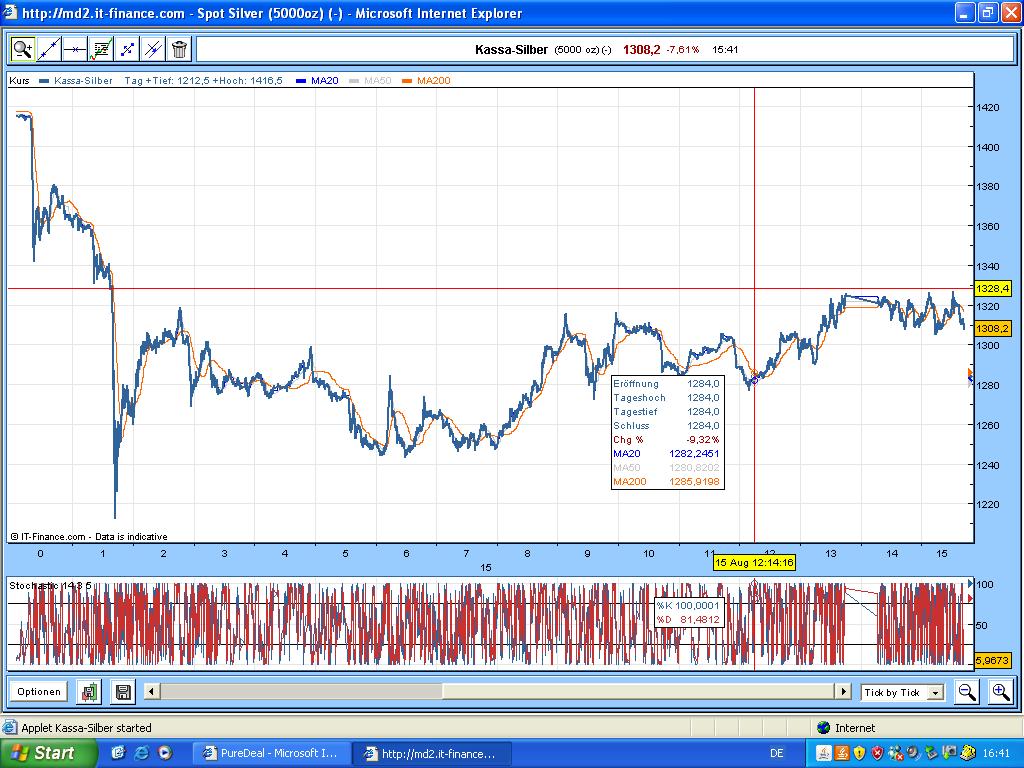
Task: Open the chart indicators tool
Action: [101, 49]
